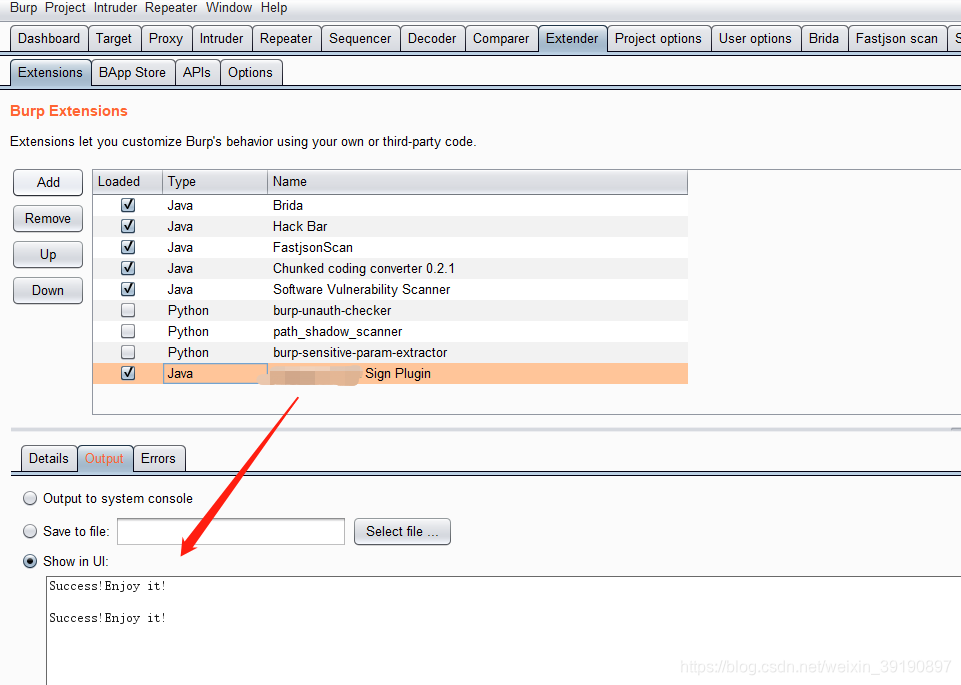
Task: Select burp-sensitive-param-extractor row name
Action: [360, 353]
